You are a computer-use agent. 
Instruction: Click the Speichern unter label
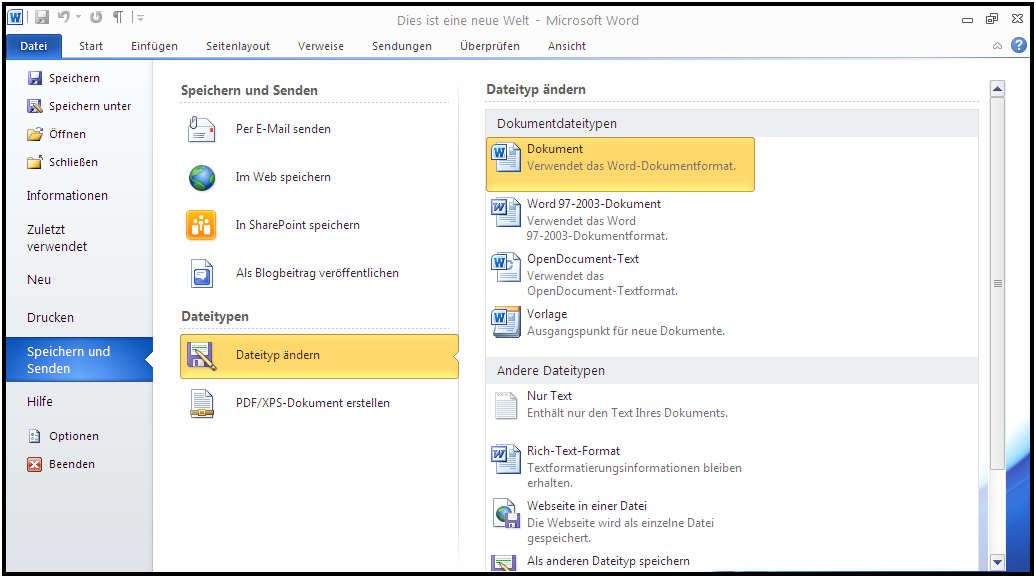pos(90,106)
